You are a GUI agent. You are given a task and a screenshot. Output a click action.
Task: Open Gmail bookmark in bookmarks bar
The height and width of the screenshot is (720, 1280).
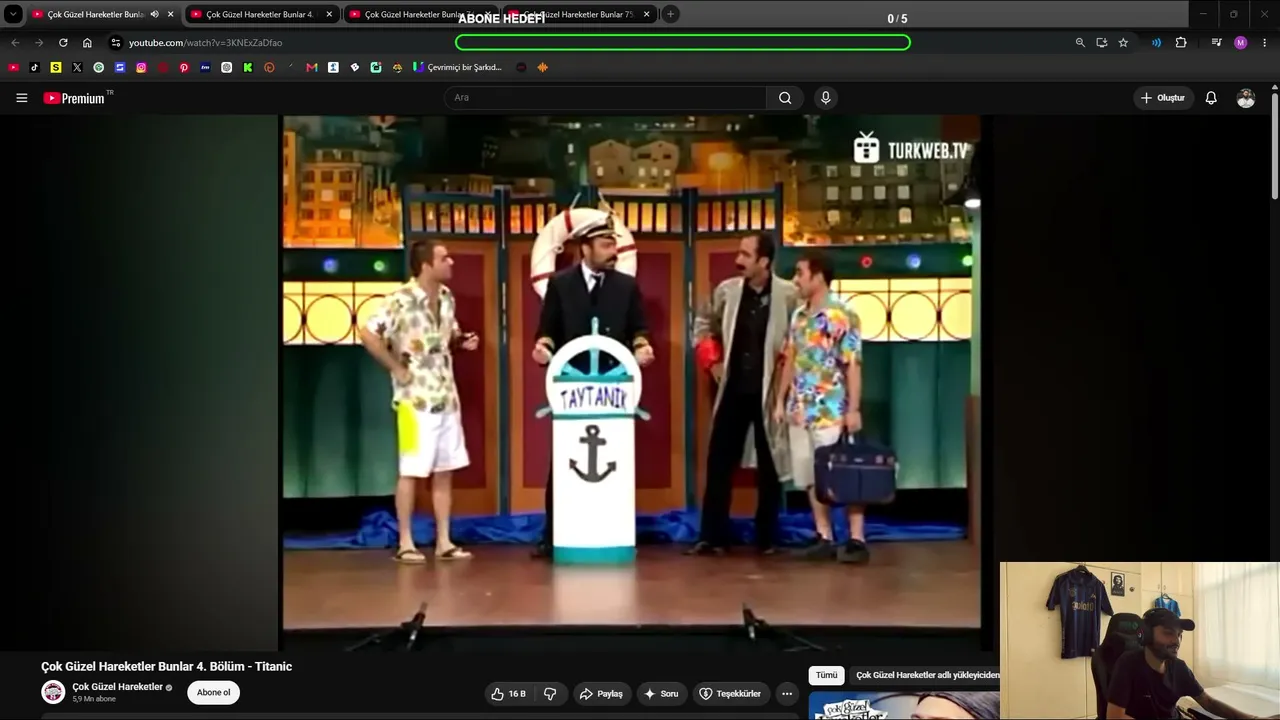312,68
